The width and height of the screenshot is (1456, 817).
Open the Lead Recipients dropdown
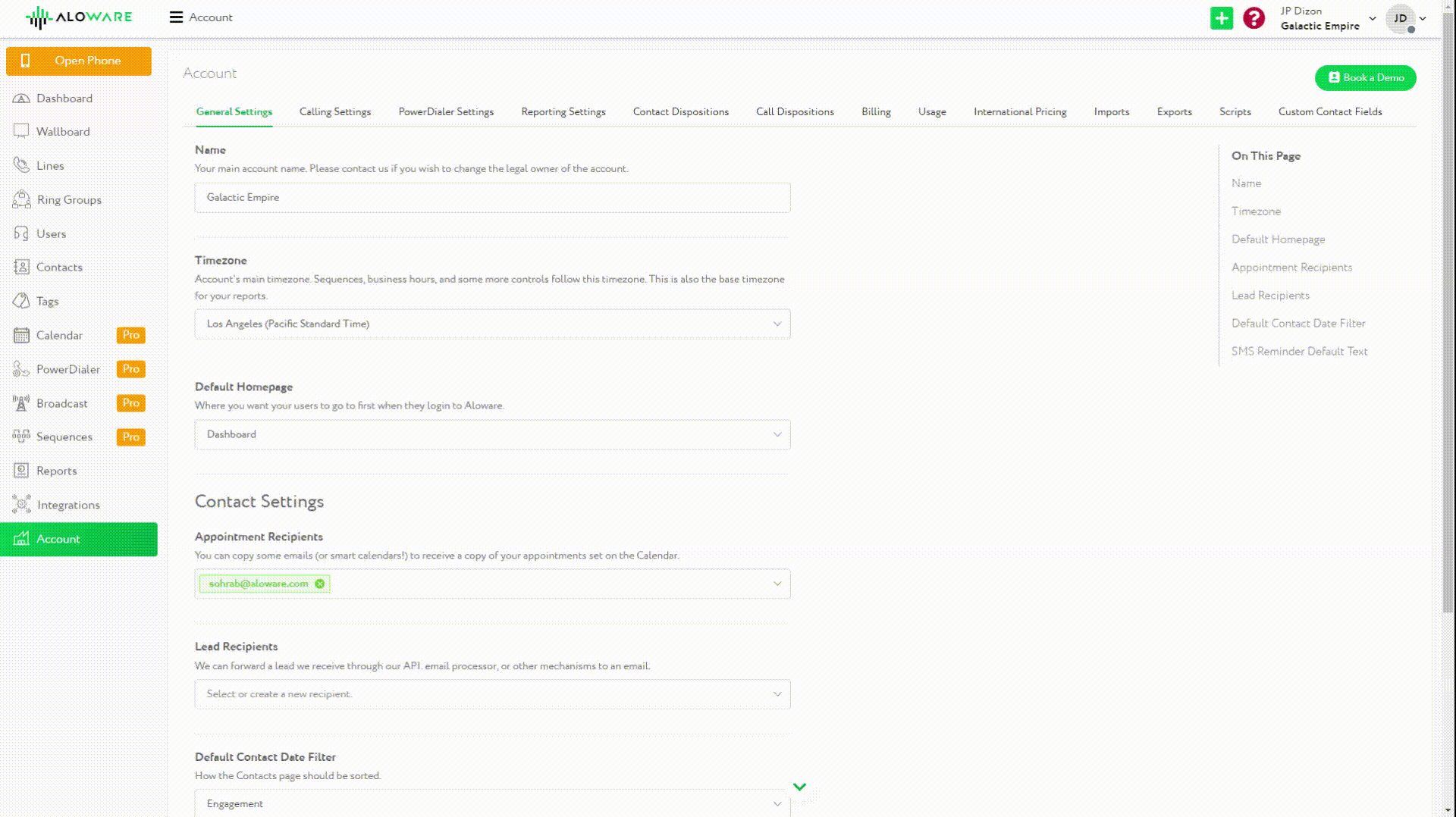pyautogui.click(x=492, y=694)
